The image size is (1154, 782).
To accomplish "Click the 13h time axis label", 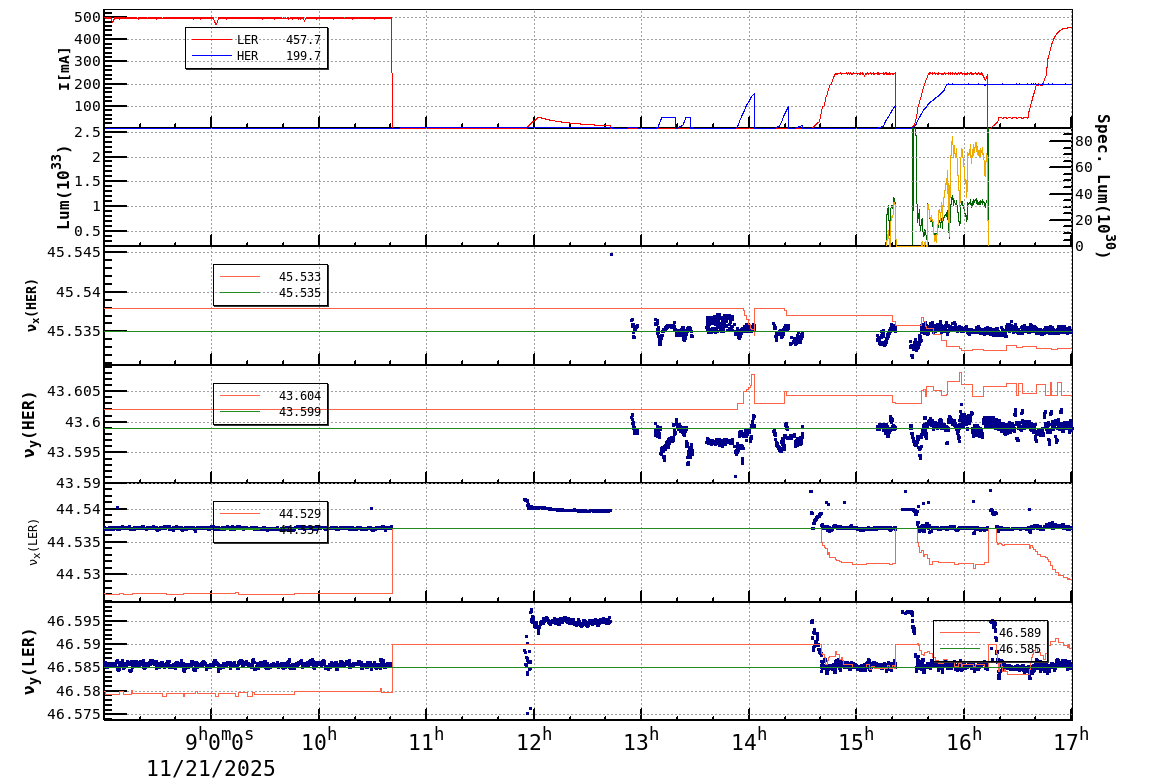I will [x=642, y=739].
